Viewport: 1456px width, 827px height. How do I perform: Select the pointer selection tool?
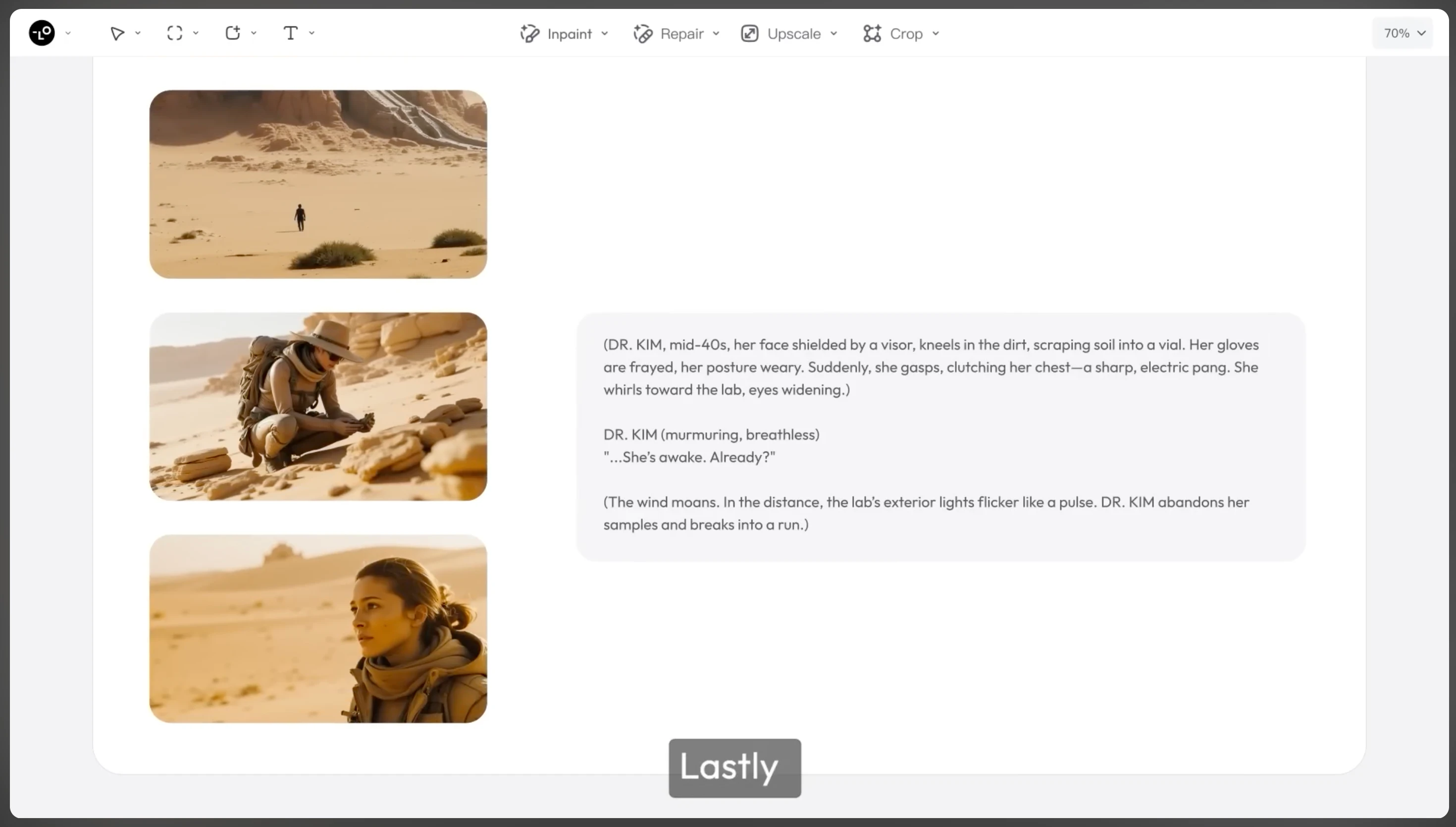(x=117, y=34)
